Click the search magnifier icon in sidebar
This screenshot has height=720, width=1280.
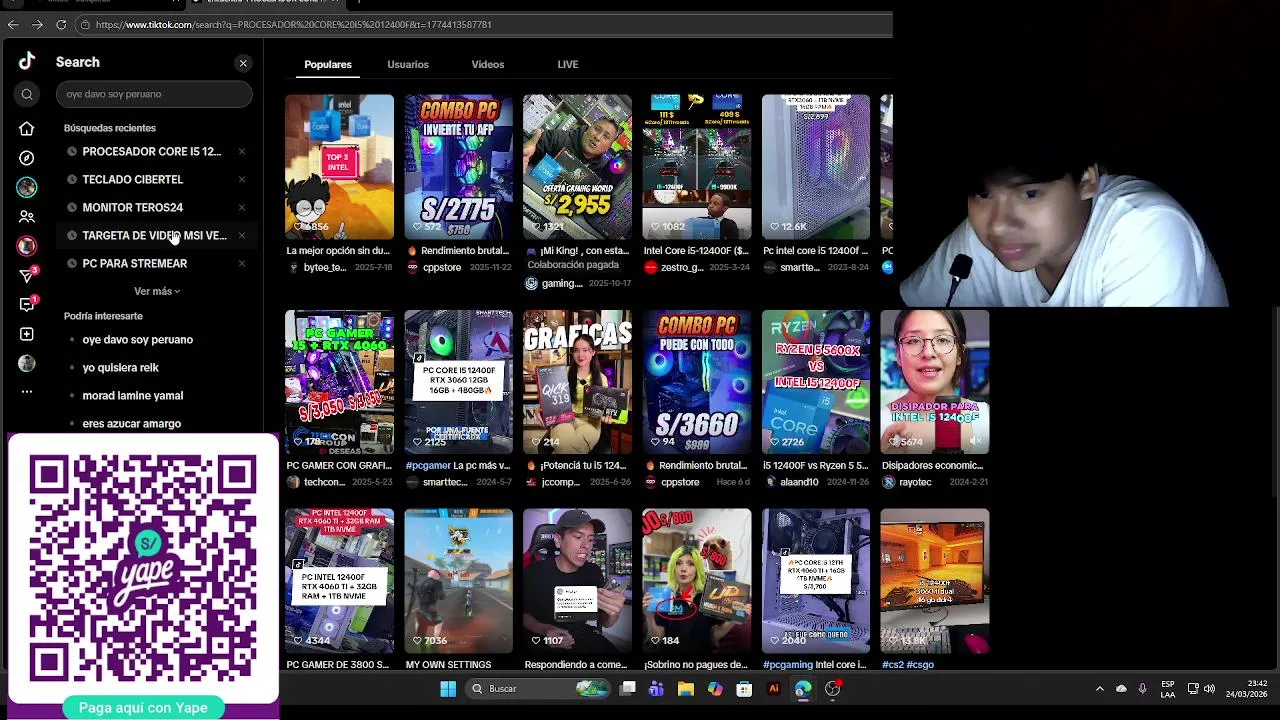pyautogui.click(x=27, y=94)
